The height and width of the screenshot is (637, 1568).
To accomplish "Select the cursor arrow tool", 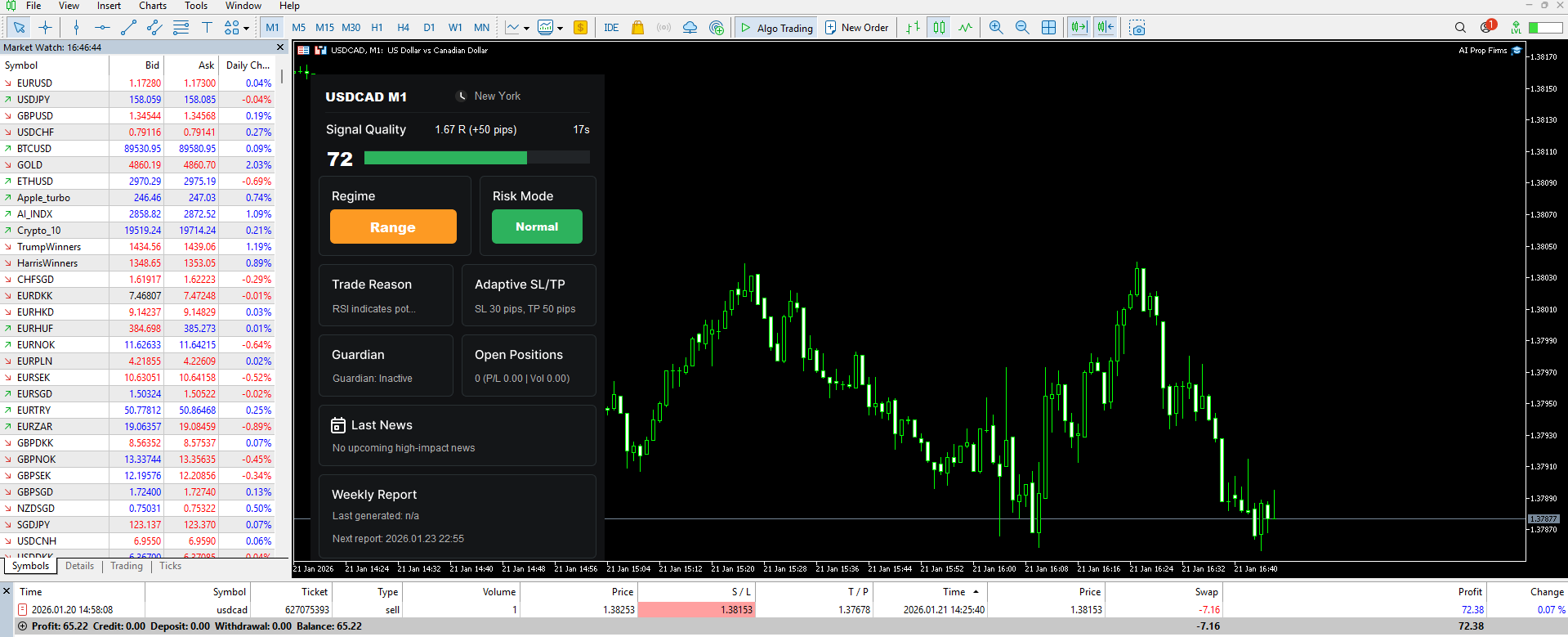I will pos(19,28).
